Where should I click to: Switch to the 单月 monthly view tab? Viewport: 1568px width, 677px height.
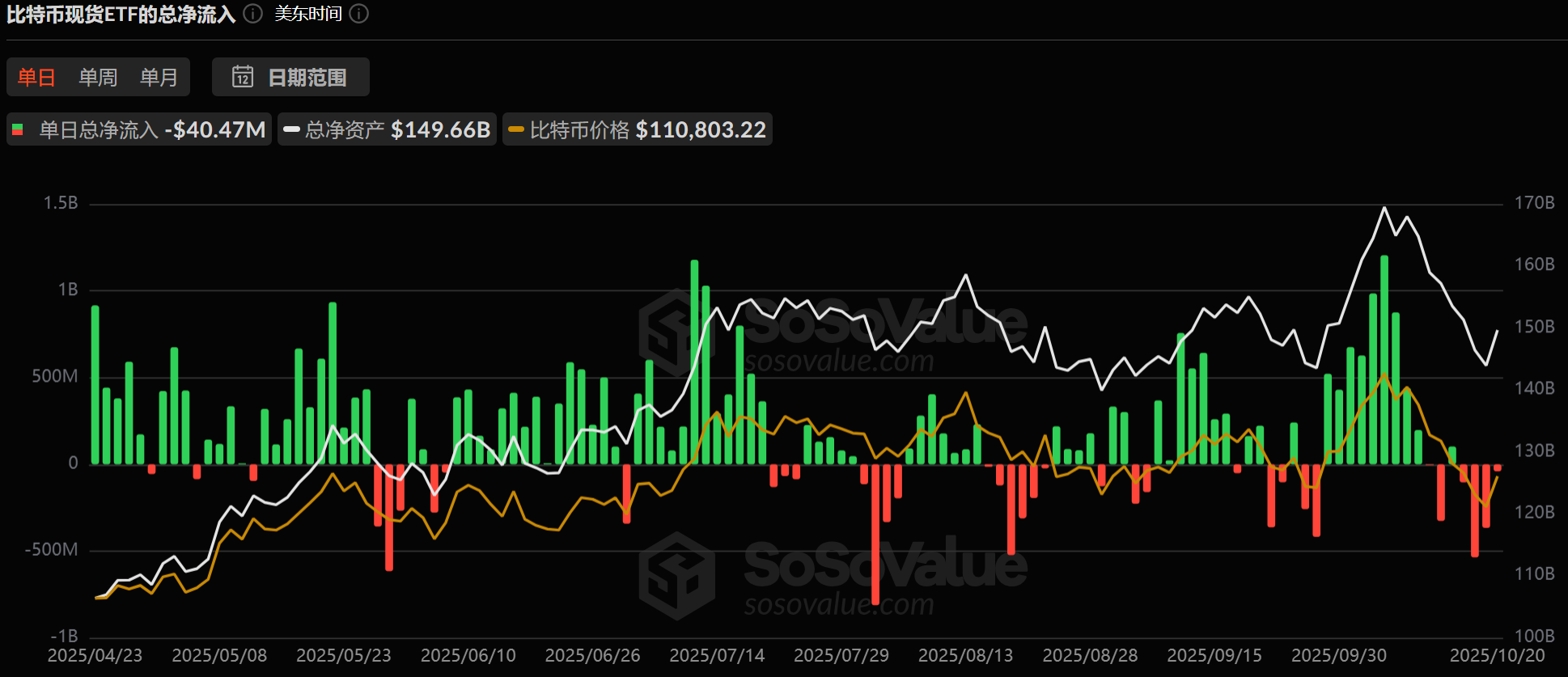[159, 77]
